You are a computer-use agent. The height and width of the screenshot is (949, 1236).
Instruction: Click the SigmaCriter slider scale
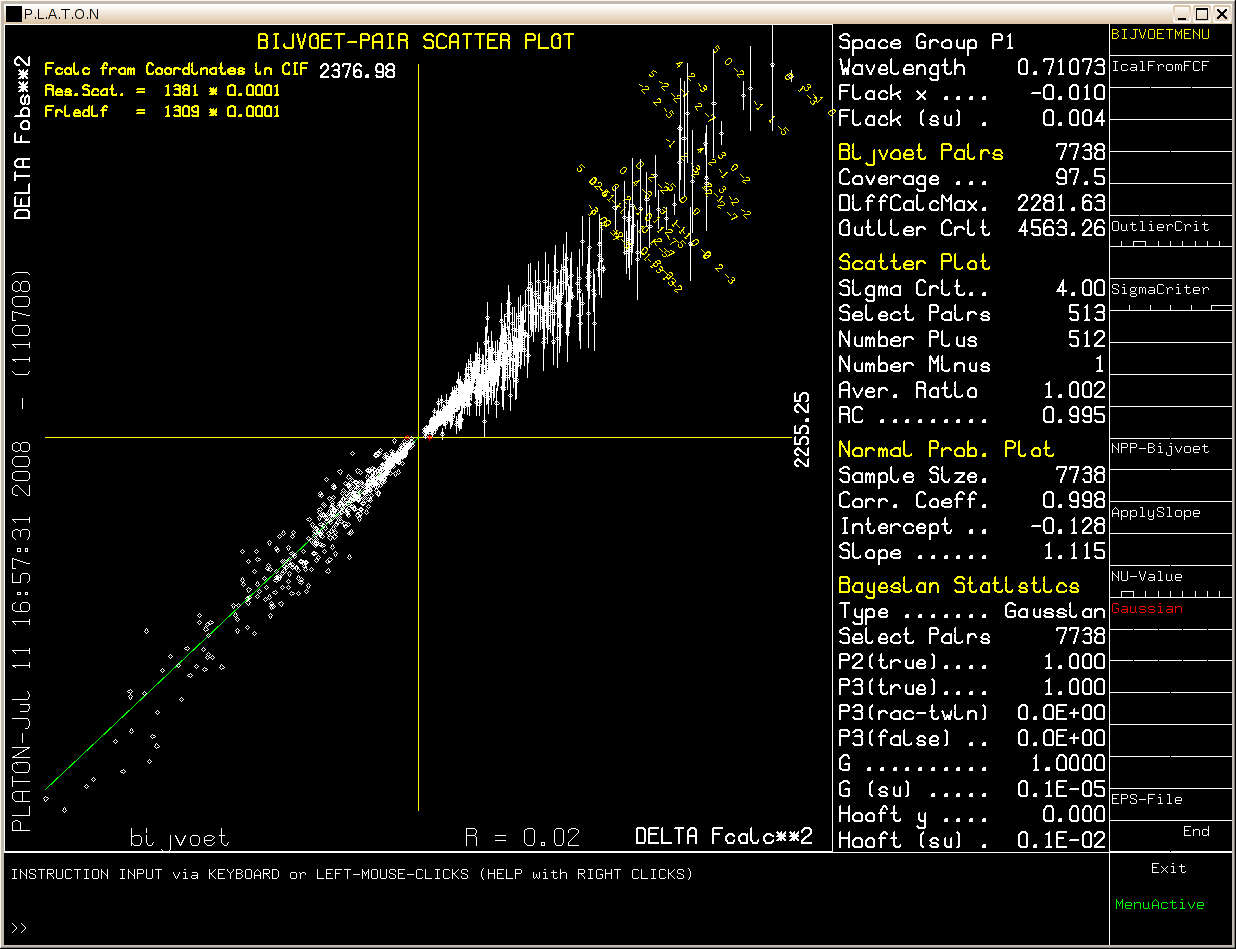pos(1171,307)
